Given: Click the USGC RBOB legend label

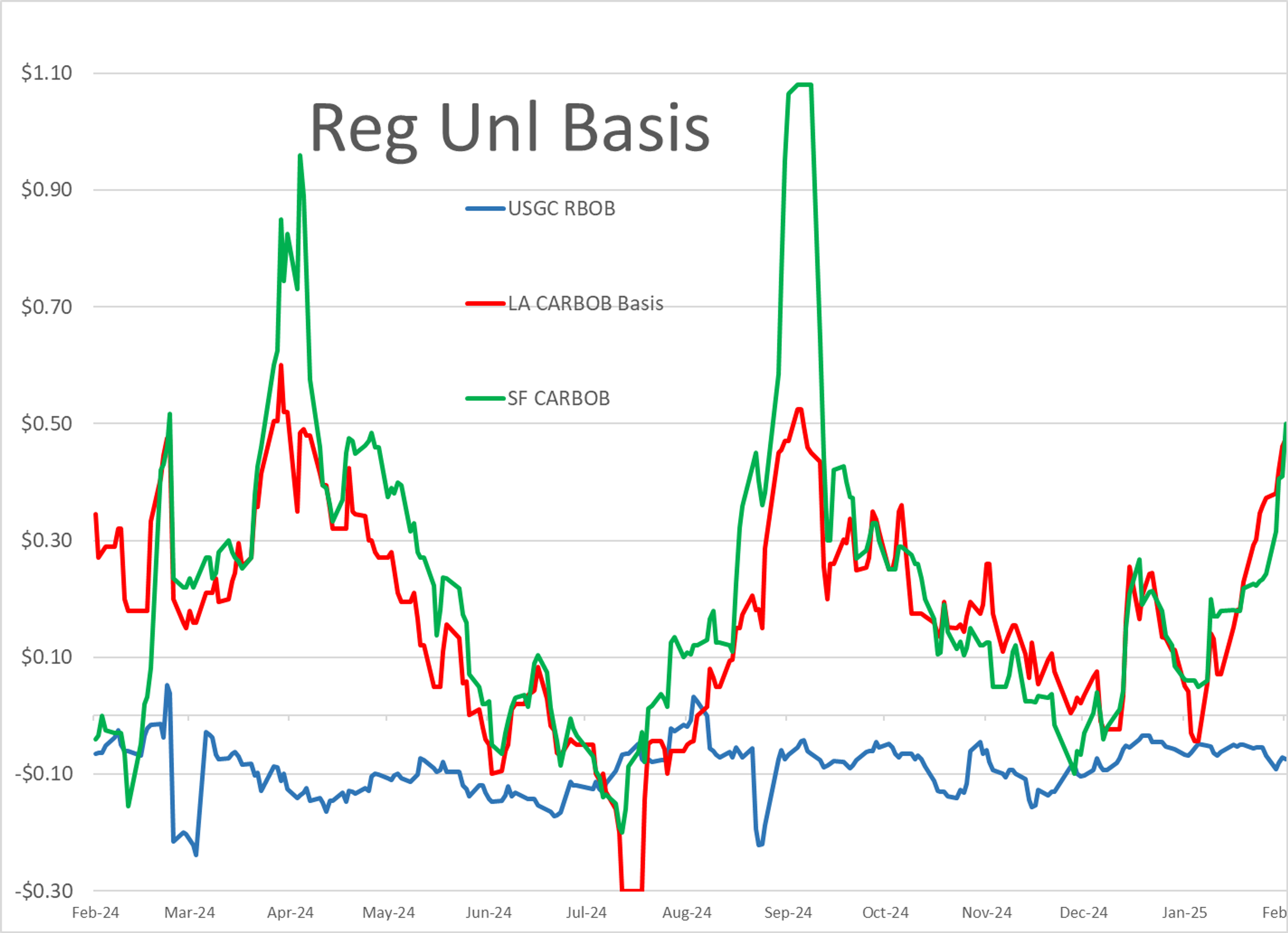Looking at the screenshot, I should click(x=561, y=209).
